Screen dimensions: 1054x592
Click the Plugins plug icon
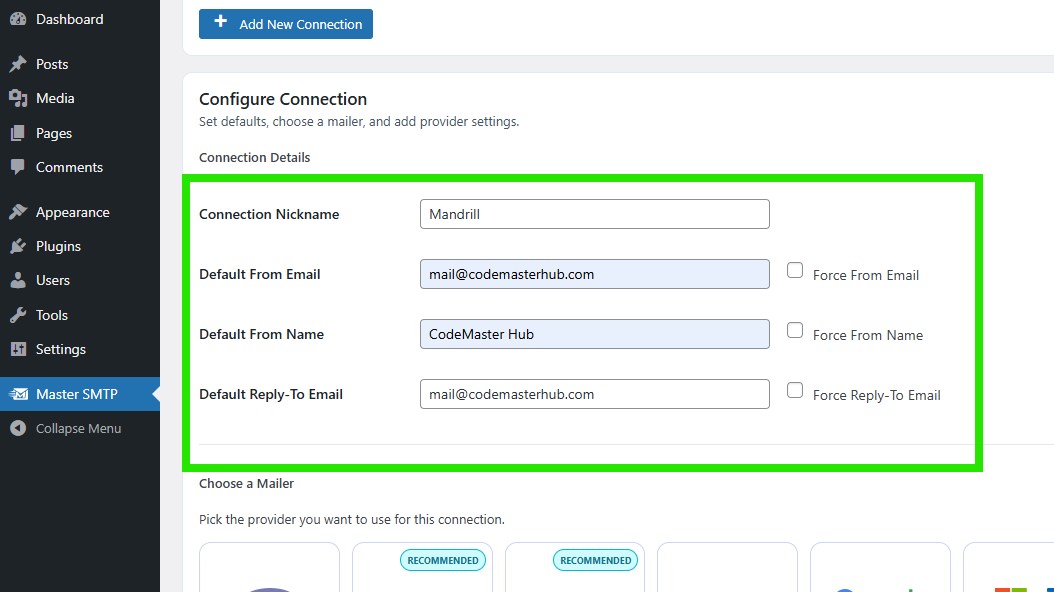pyautogui.click(x=18, y=246)
